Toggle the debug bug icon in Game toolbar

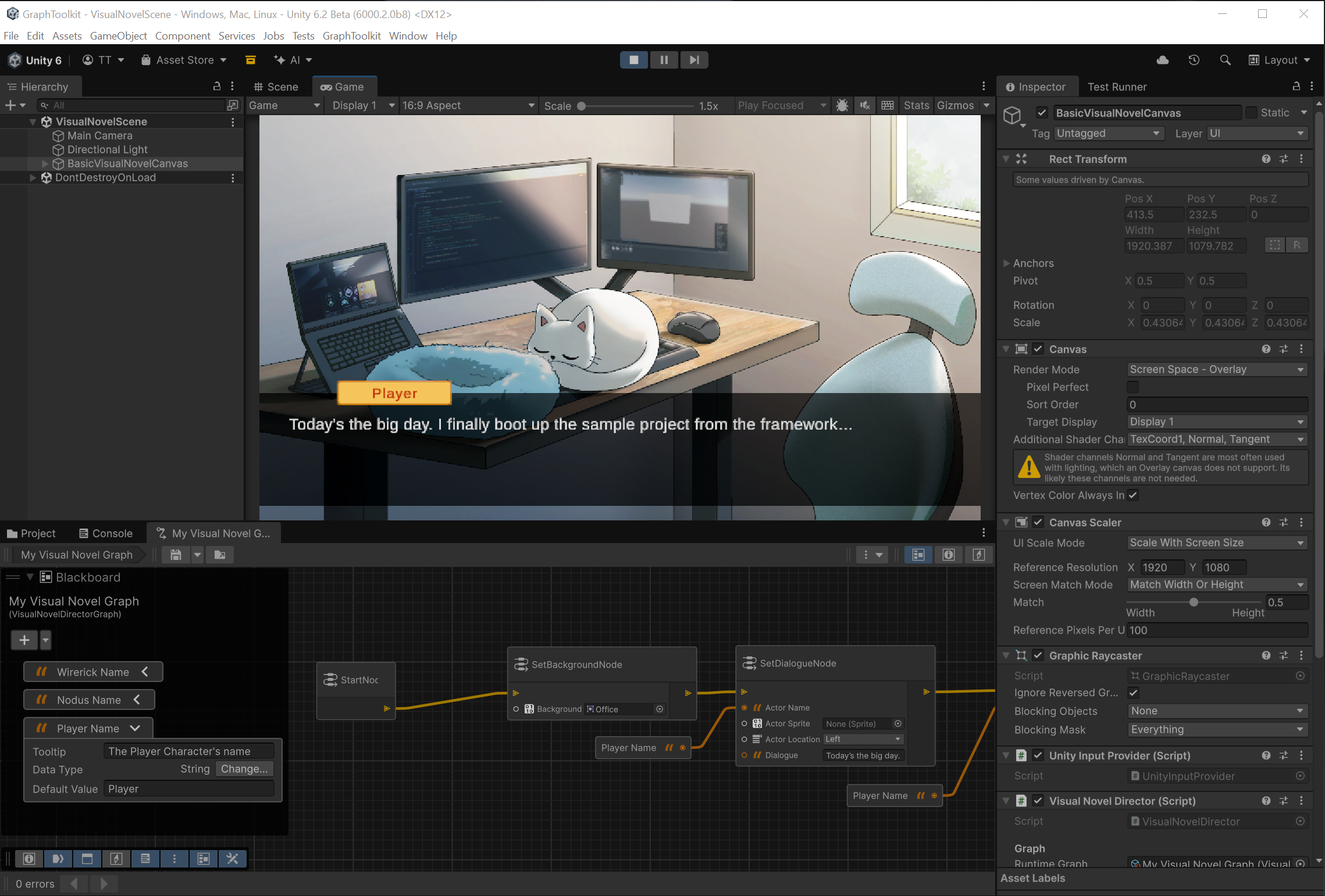click(x=842, y=105)
